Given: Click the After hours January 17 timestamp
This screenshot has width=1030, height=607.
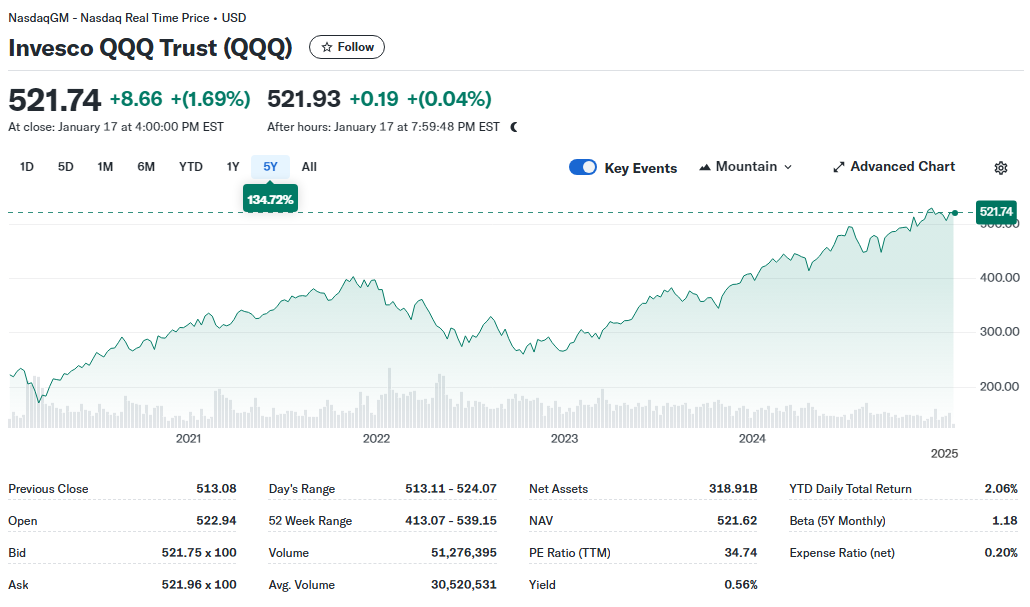Looking at the screenshot, I should pos(384,127).
